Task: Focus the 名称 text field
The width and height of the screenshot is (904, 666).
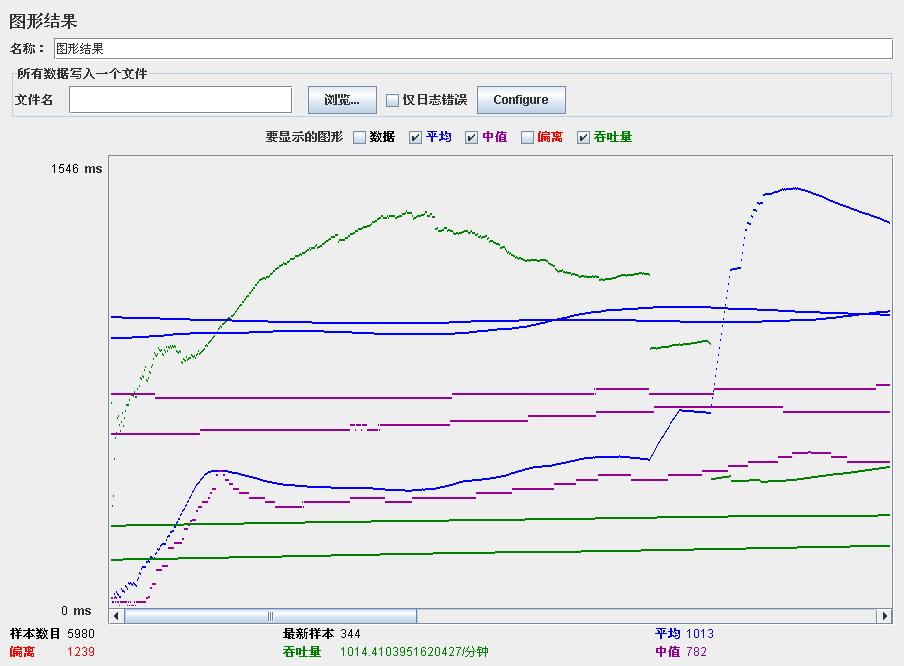Action: click(x=473, y=48)
